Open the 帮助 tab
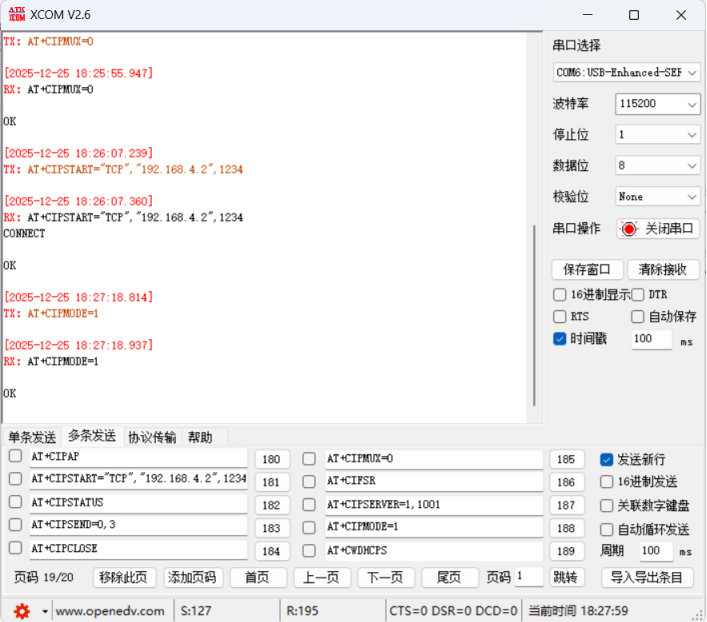 (x=200, y=437)
